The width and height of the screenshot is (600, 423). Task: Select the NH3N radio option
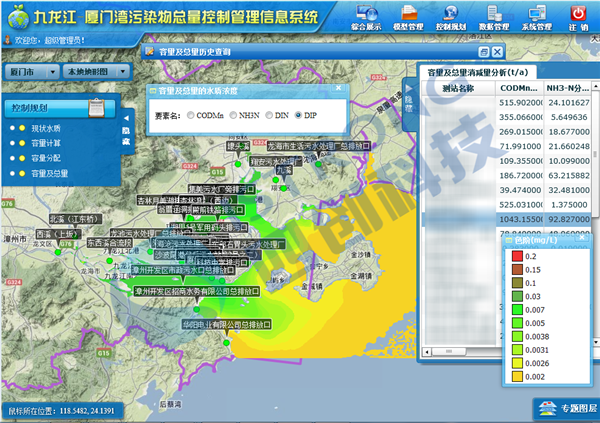[232, 117]
